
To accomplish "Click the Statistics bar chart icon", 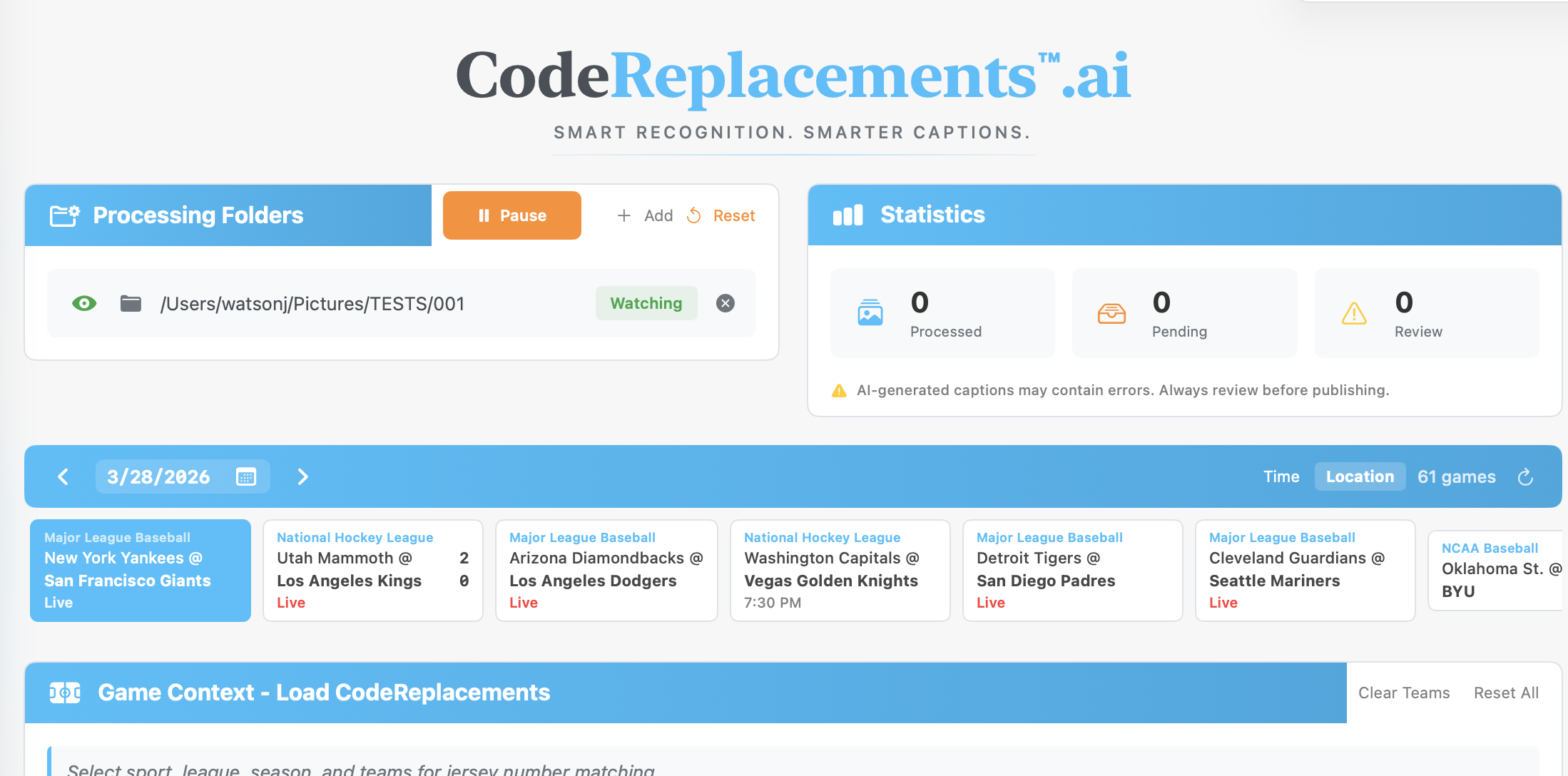I will (x=847, y=215).
